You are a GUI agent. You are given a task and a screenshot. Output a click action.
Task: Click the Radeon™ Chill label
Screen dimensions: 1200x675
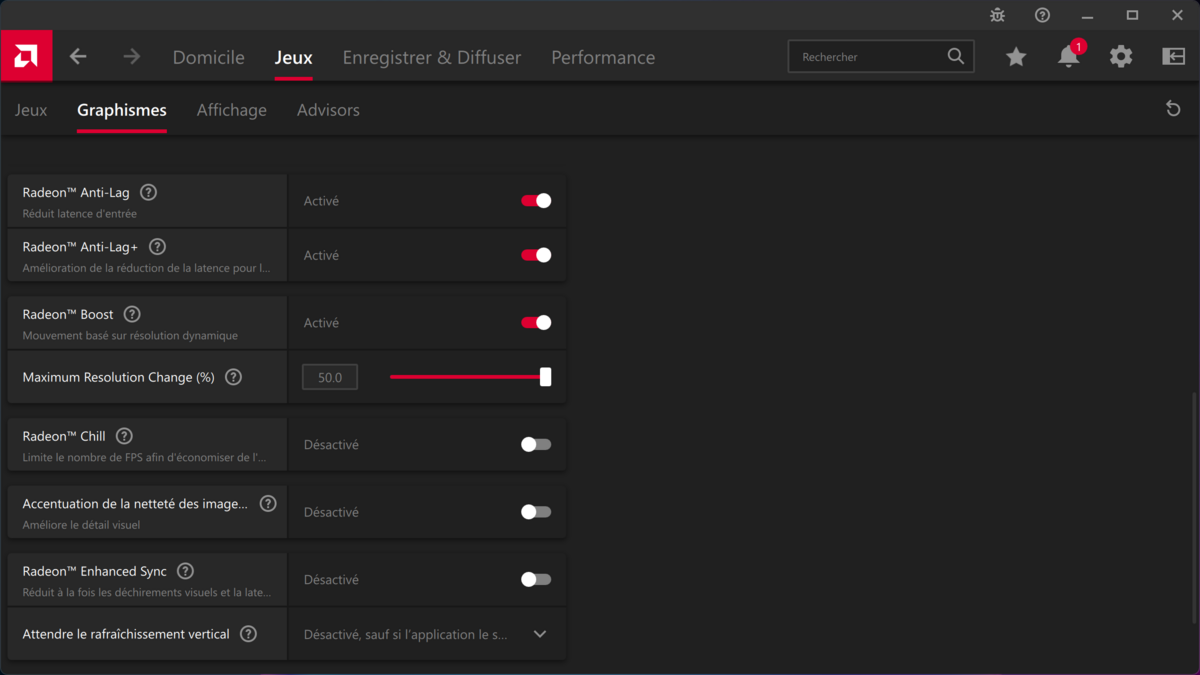(x=64, y=436)
